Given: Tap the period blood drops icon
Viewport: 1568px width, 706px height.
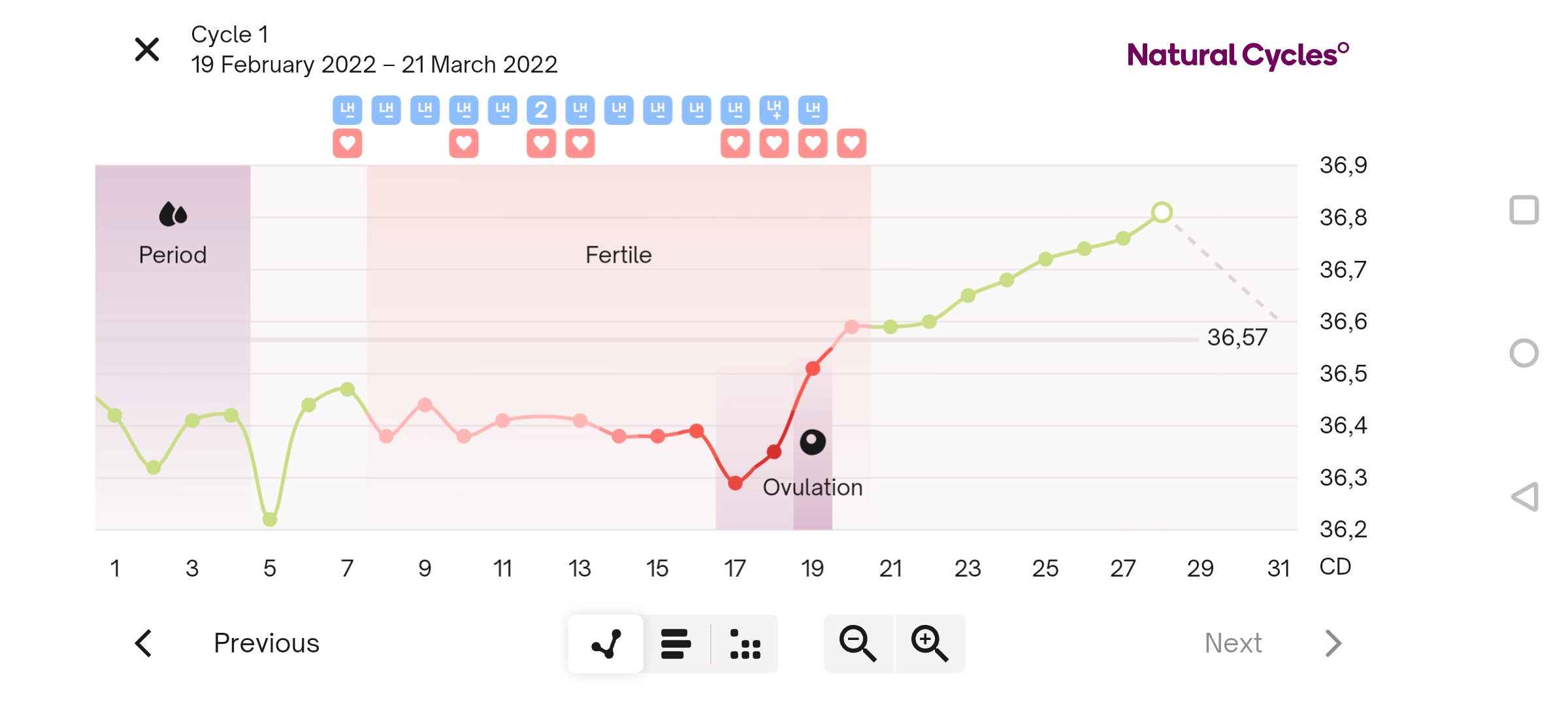Looking at the screenshot, I should [x=173, y=214].
